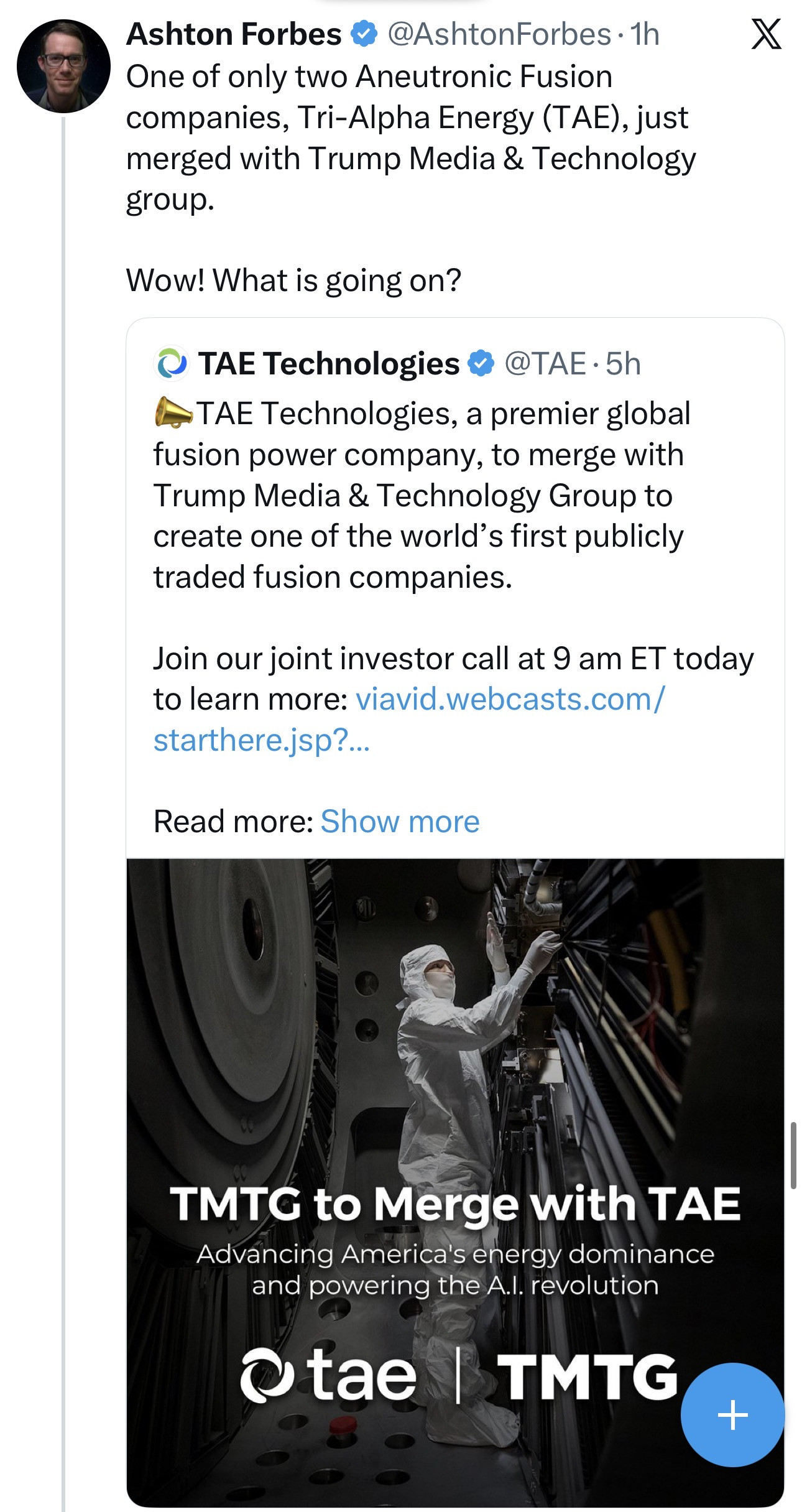802x1512 pixels.
Task: Click the X logo icon
Action: pyautogui.click(x=766, y=34)
